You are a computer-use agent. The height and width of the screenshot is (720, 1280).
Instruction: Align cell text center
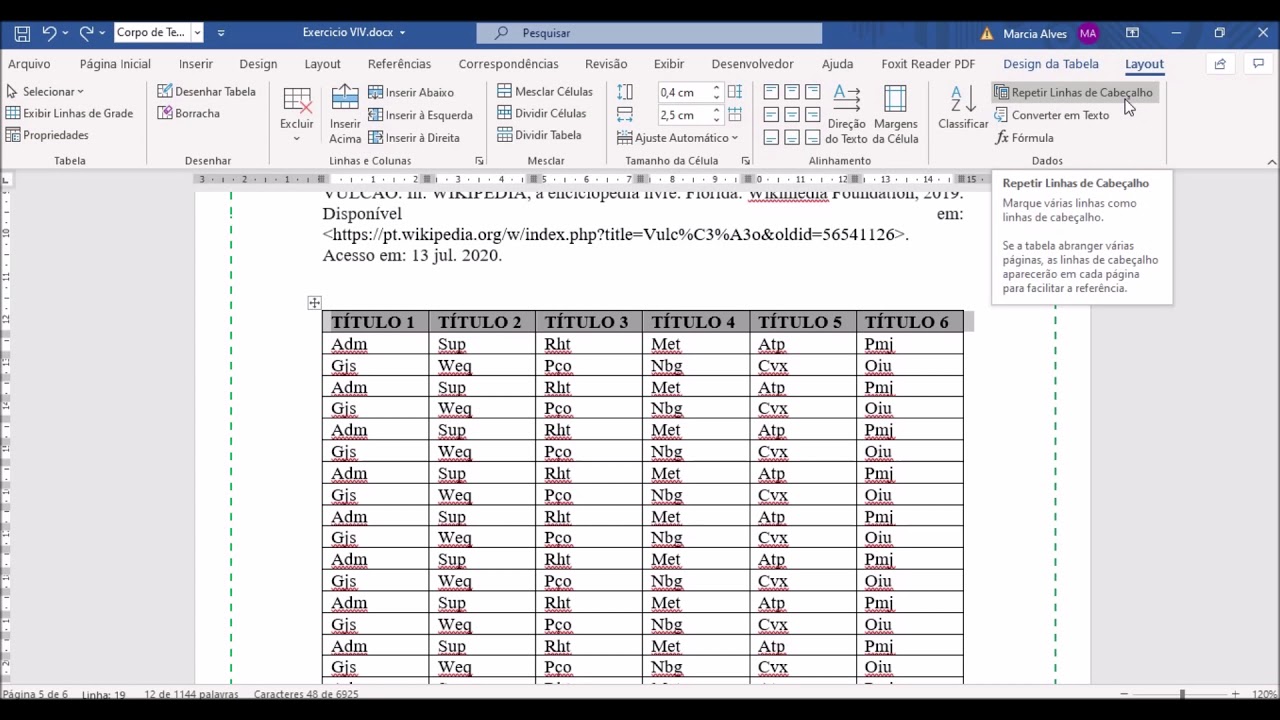[792, 115]
